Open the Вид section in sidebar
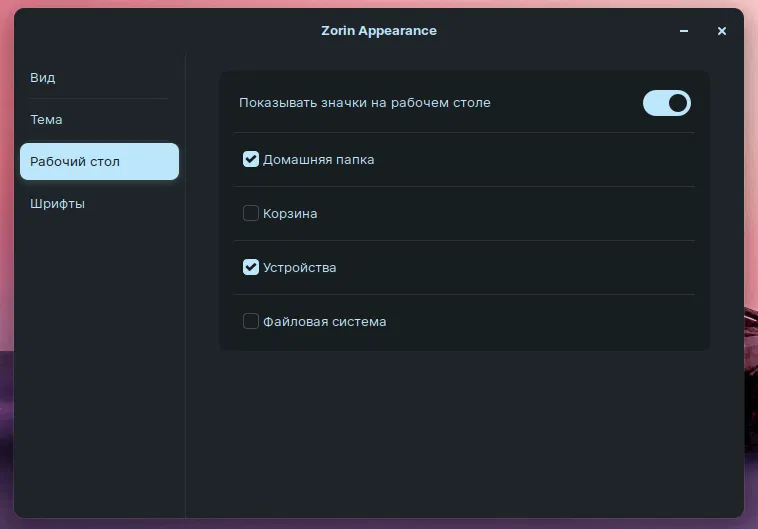This screenshot has height=529, width=758. point(43,77)
